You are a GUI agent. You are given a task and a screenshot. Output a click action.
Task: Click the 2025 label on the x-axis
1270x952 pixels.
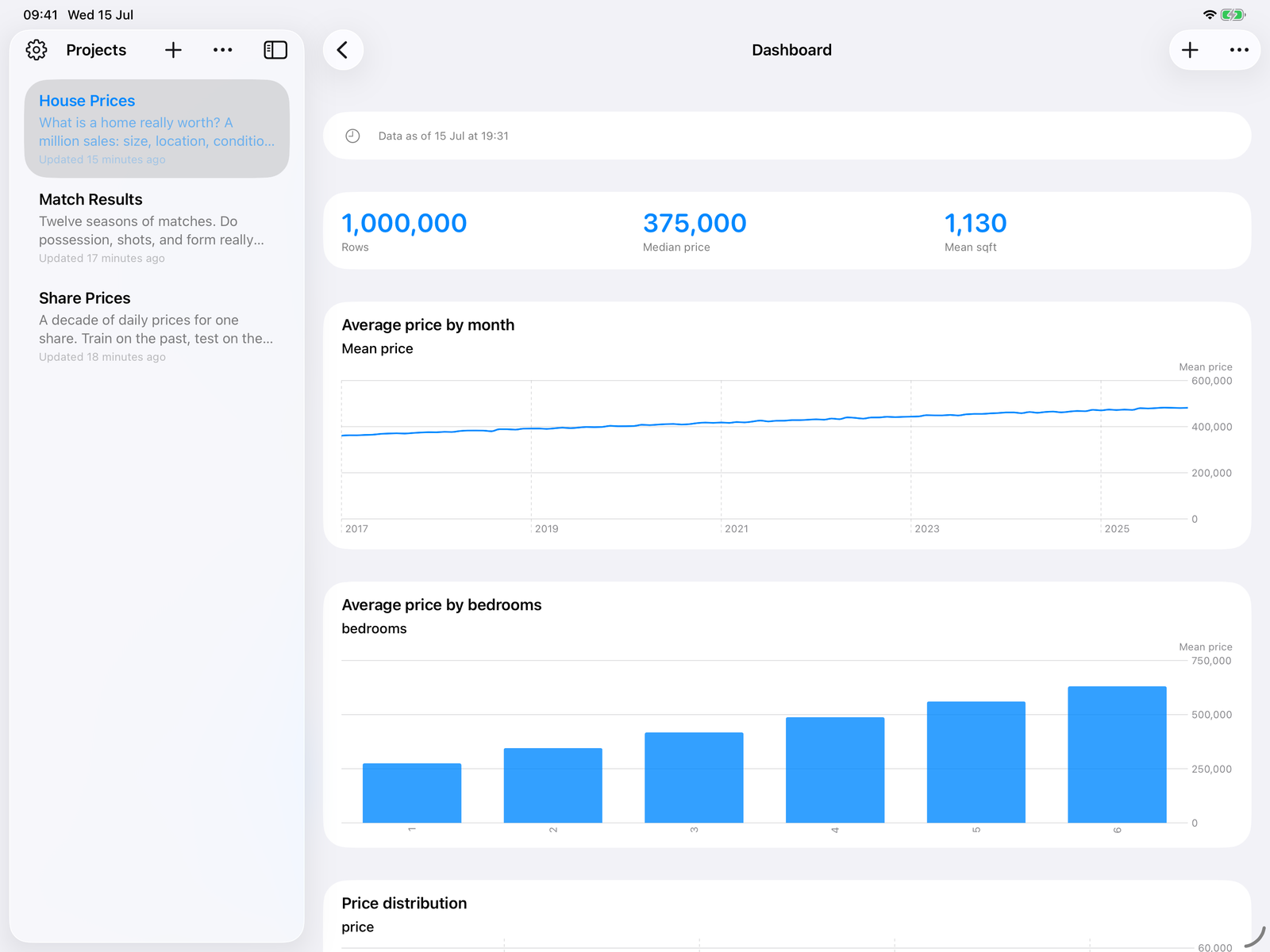(1117, 528)
